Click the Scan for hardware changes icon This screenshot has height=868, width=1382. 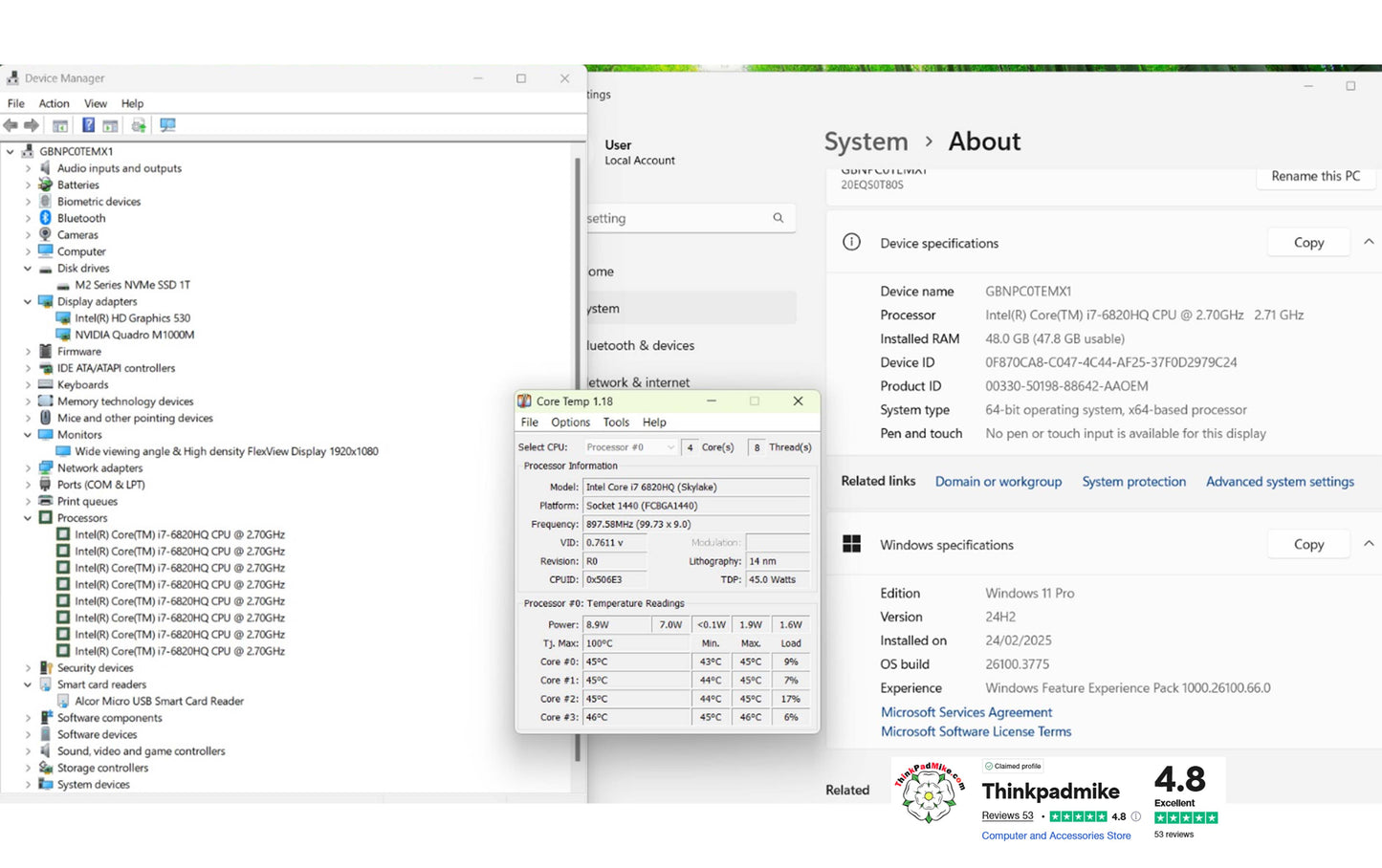click(167, 125)
